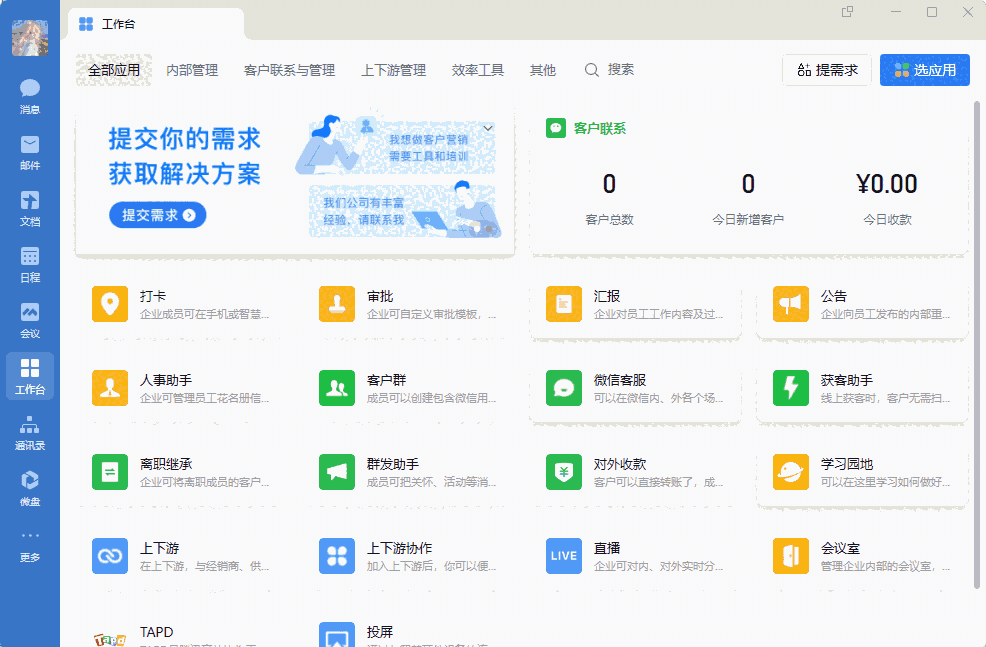Open the 汇报 work report app icon
The width and height of the screenshot is (986, 647).
564,304
